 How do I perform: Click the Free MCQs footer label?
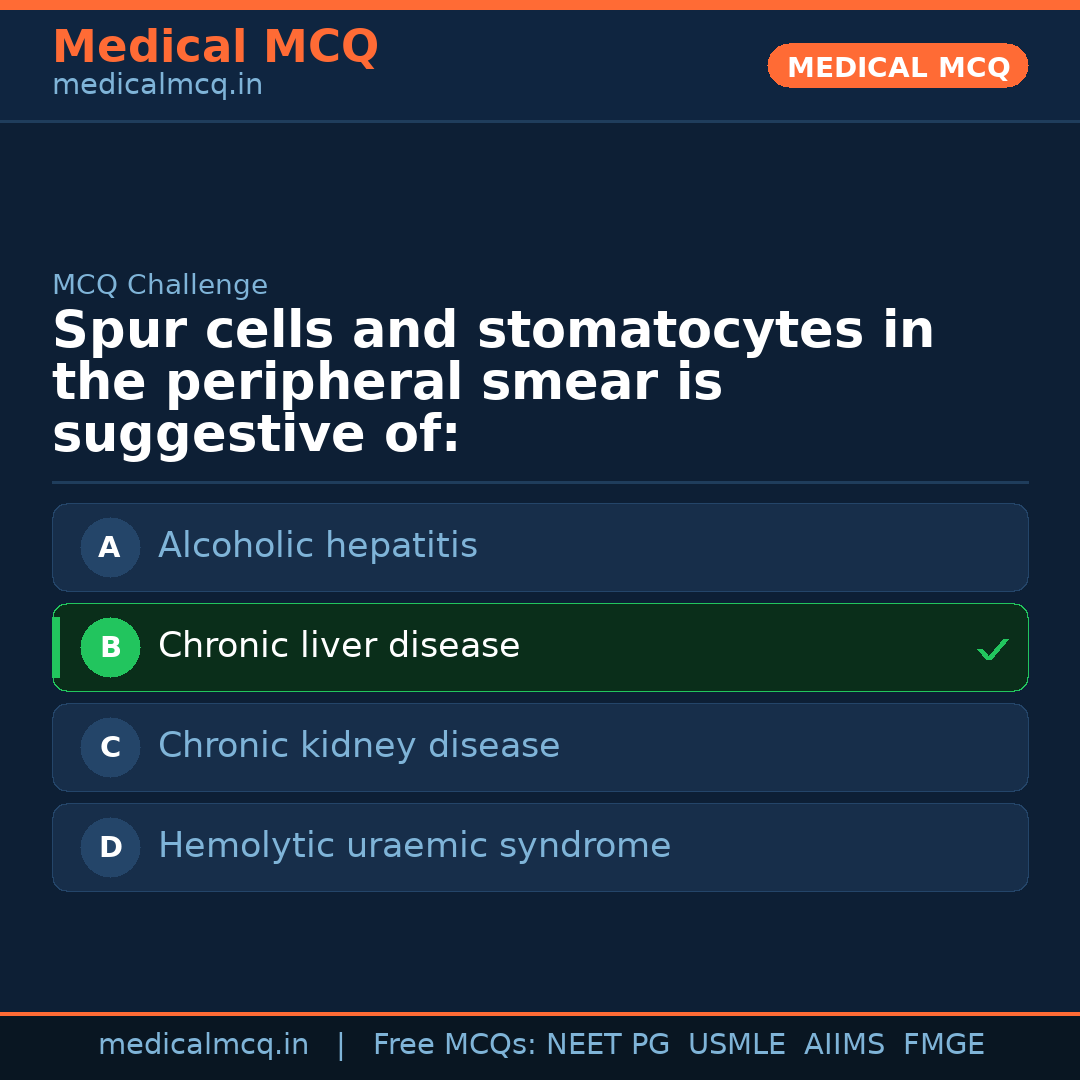click(x=454, y=1045)
